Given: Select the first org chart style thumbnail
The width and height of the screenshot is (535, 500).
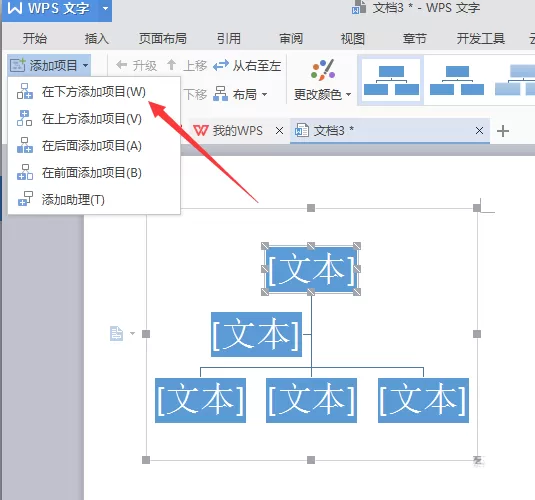Looking at the screenshot, I should [x=391, y=81].
